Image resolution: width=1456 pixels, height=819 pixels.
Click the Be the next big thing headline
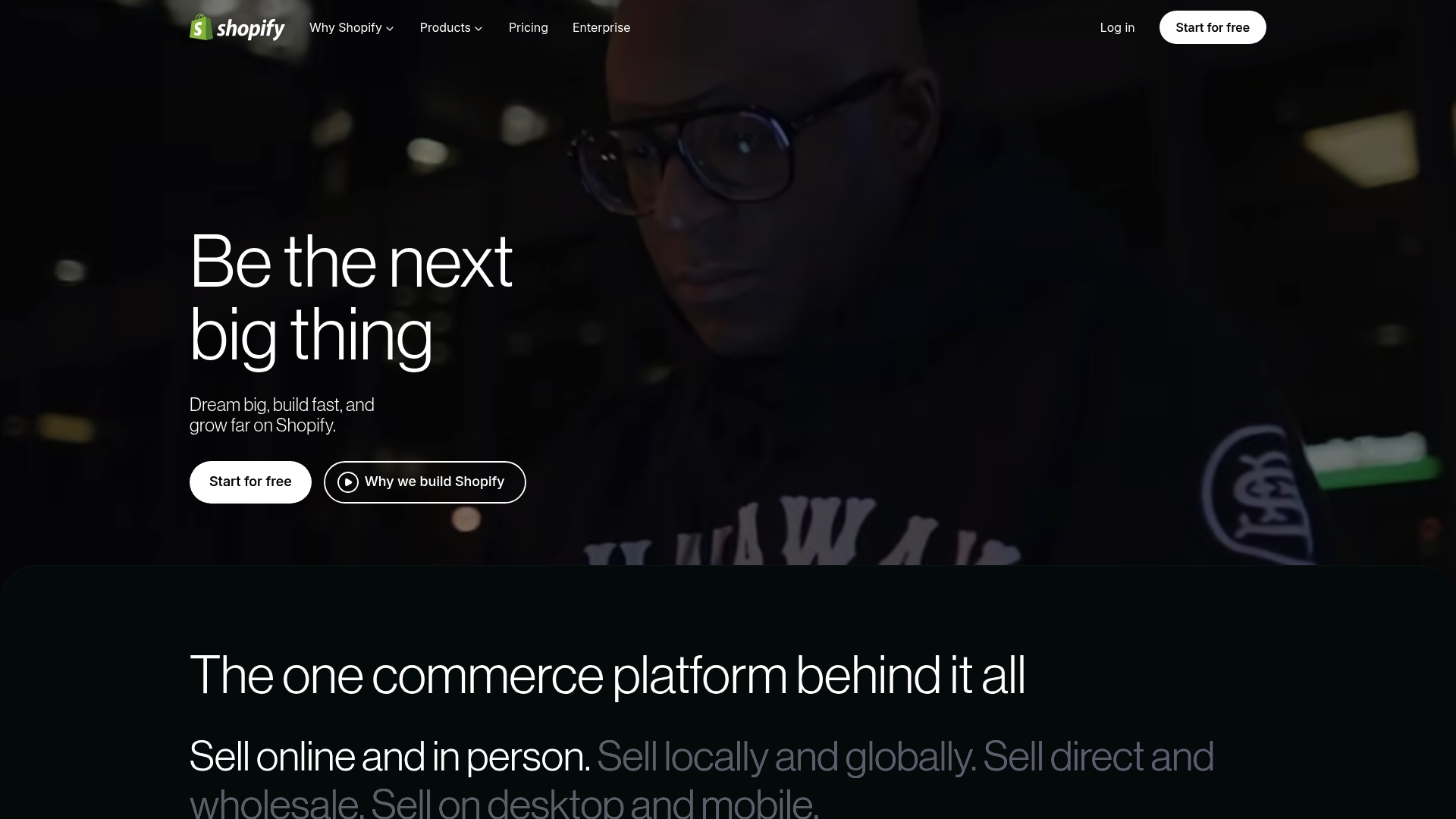click(351, 298)
